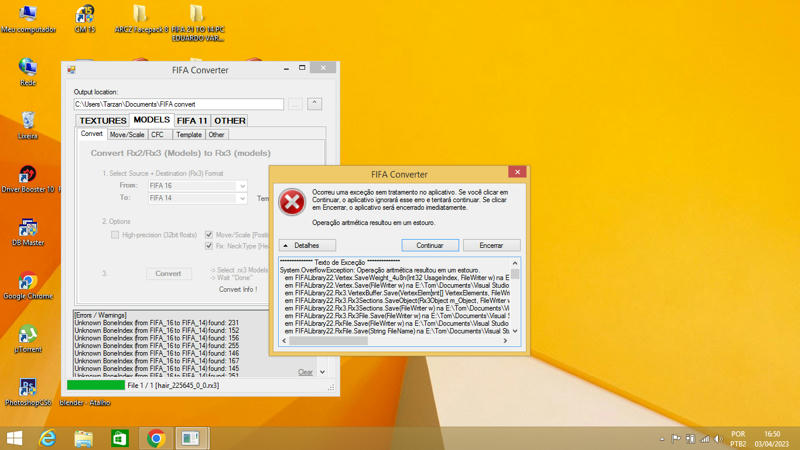Open the Template sub-tab
The image size is (800, 450).
click(x=189, y=135)
